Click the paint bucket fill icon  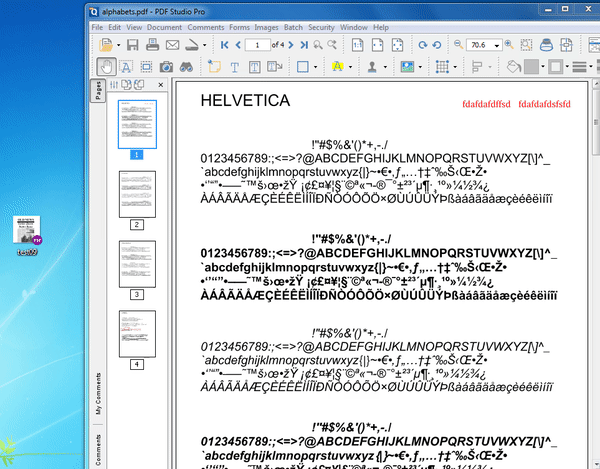click(x=514, y=67)
